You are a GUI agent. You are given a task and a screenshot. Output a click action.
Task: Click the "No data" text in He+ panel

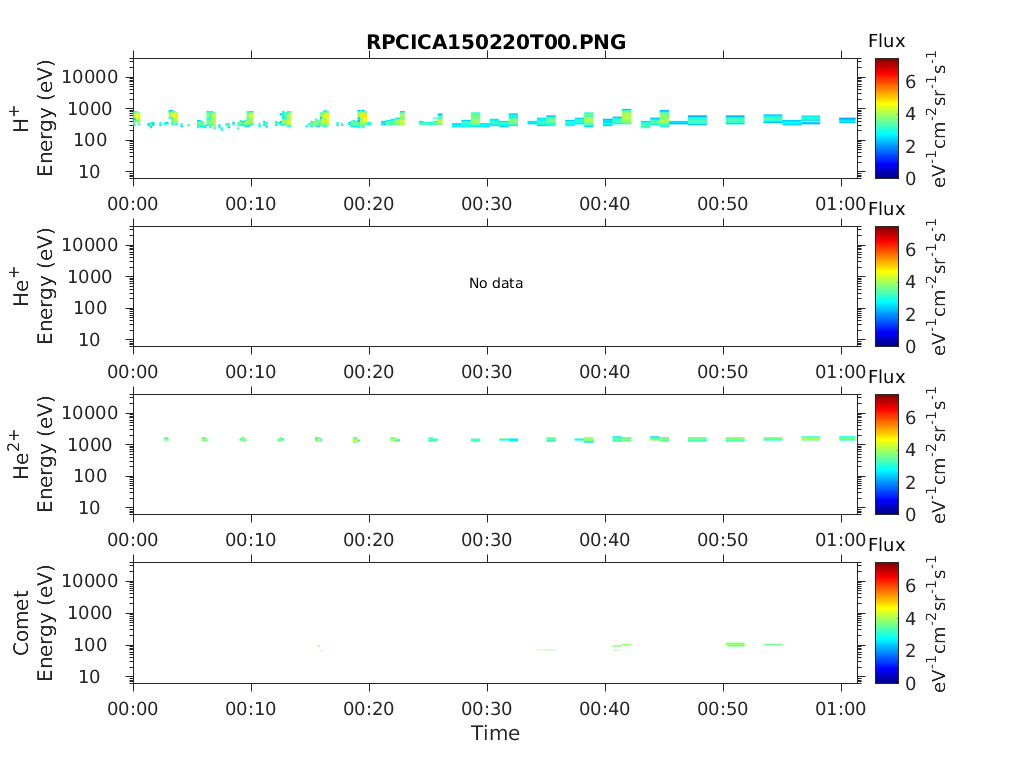click(496, 283)
